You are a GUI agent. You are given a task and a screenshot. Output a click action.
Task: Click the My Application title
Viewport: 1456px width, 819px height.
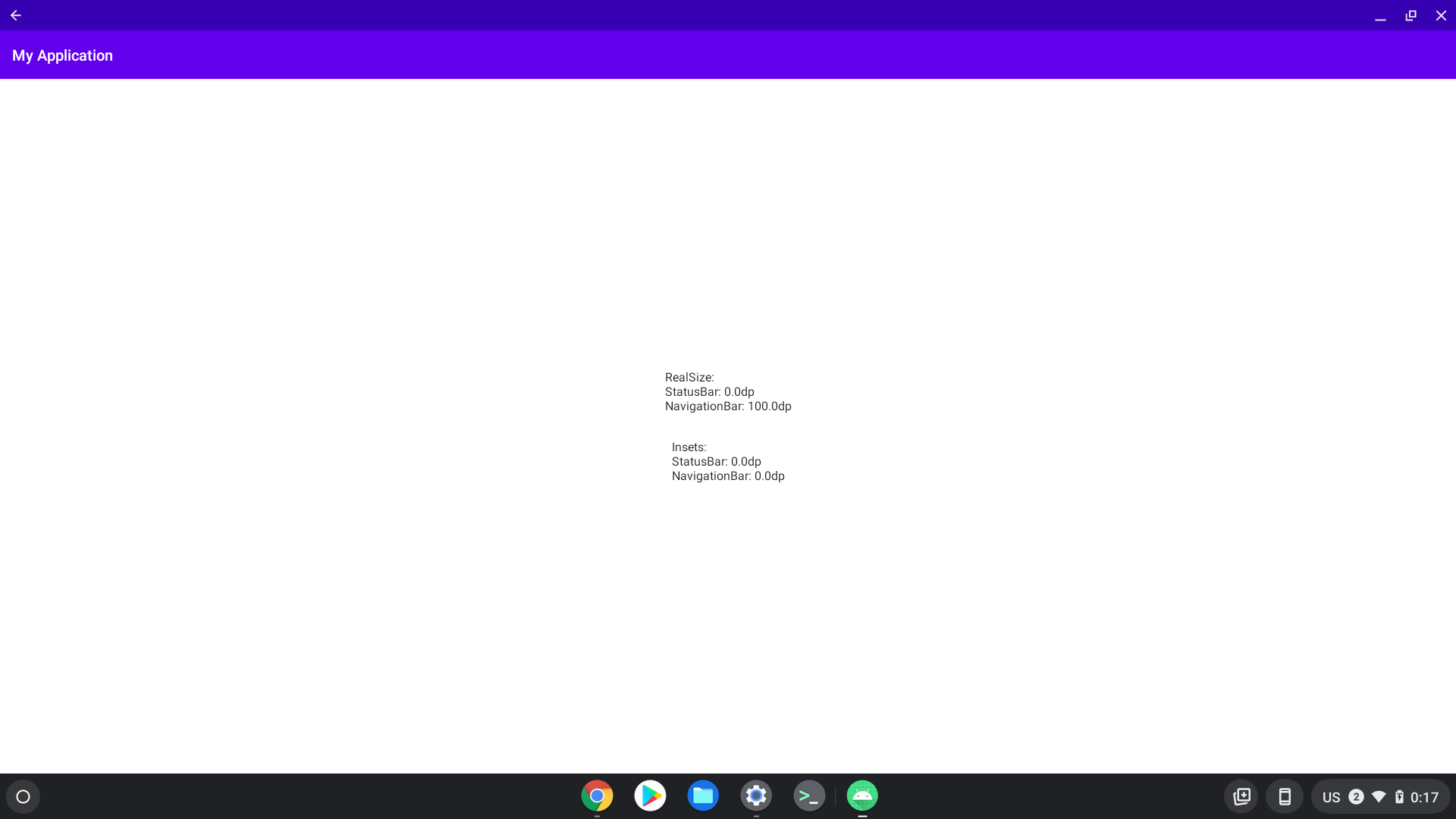click(x=62, y=55)
